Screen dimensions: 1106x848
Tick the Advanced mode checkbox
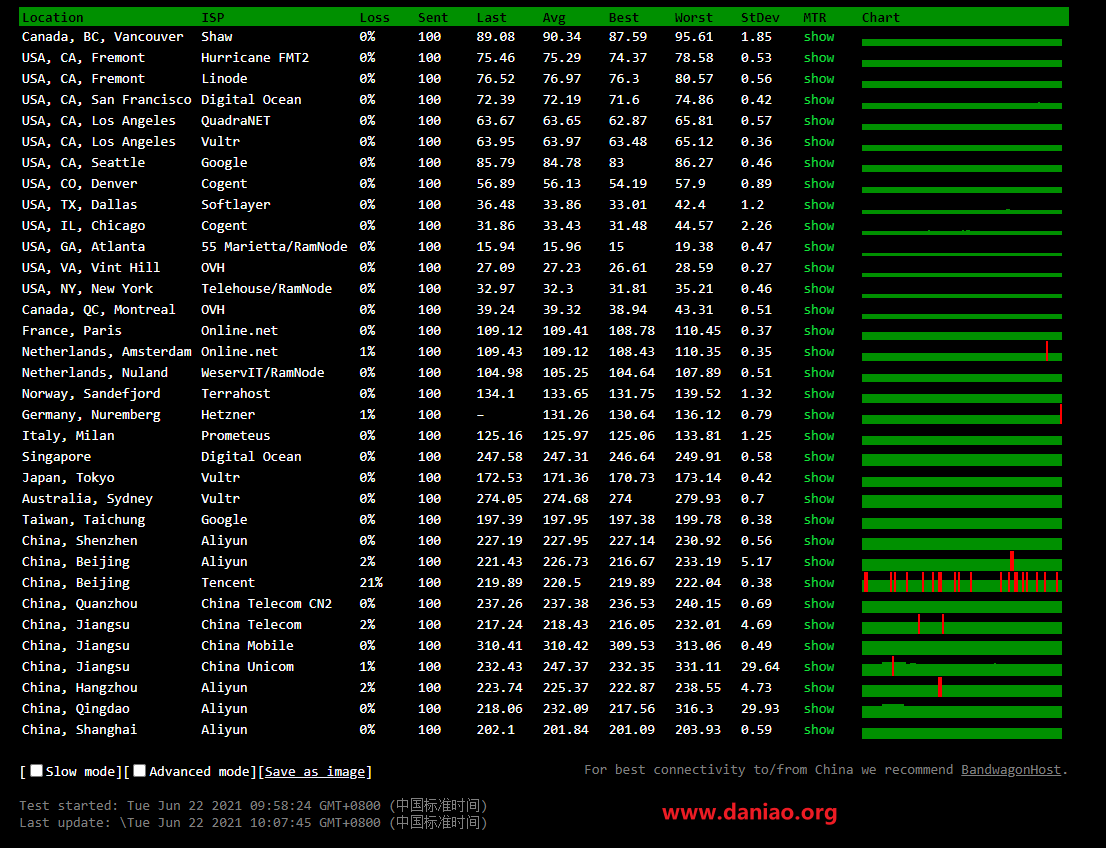click(140, 770)
